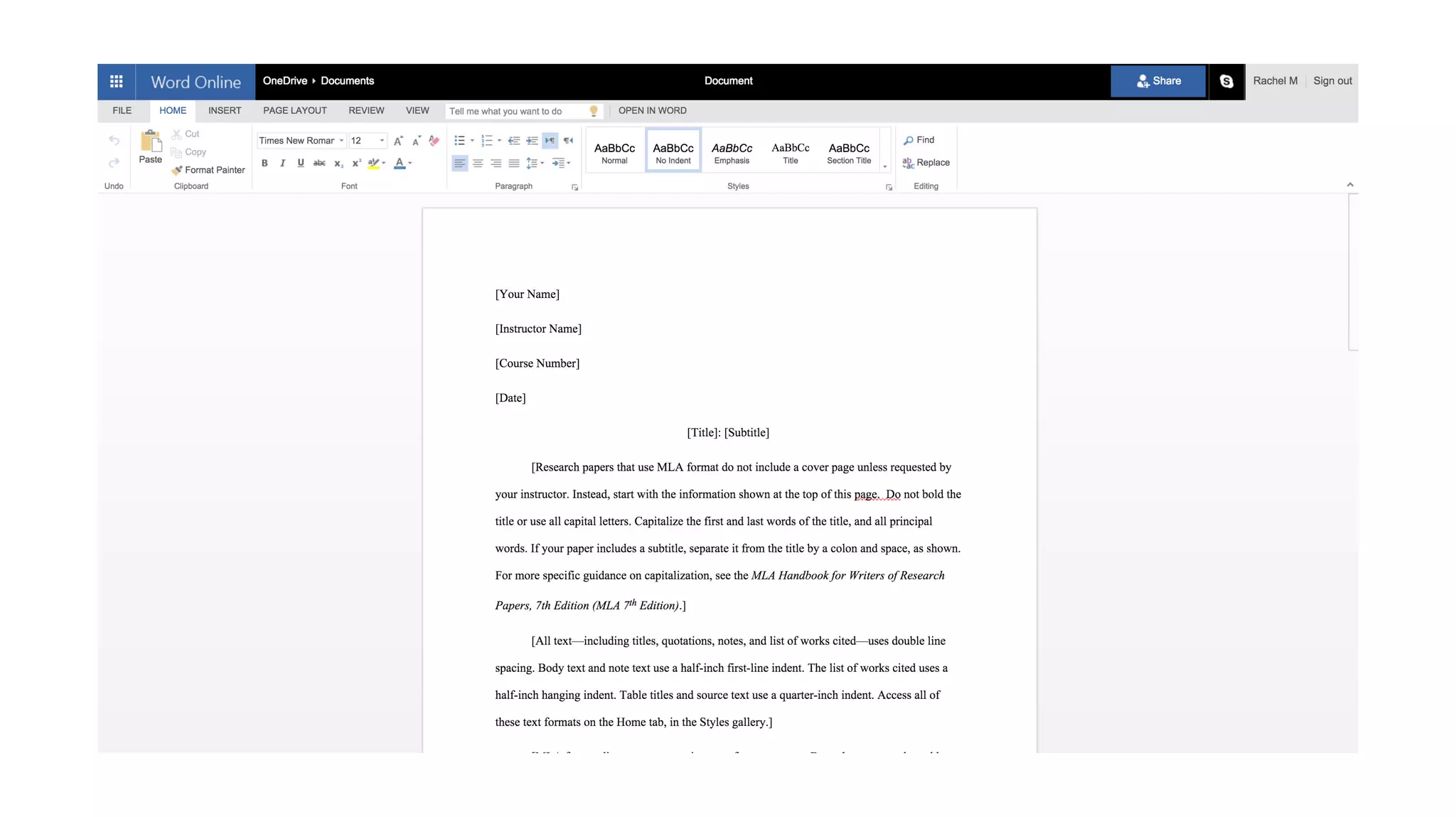Screen dimensions: 1456x817
Task: Click the Paste clipboard icon
Action: pos(150,142)
